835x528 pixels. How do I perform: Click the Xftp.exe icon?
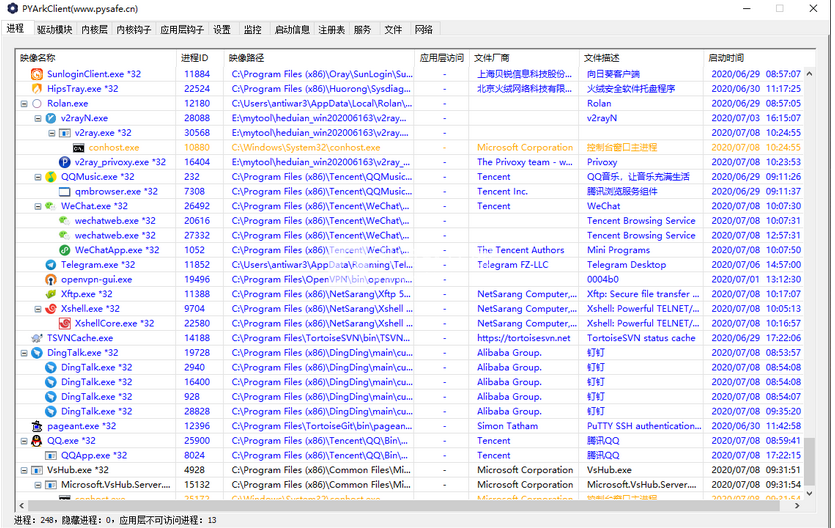coord(51,294)
